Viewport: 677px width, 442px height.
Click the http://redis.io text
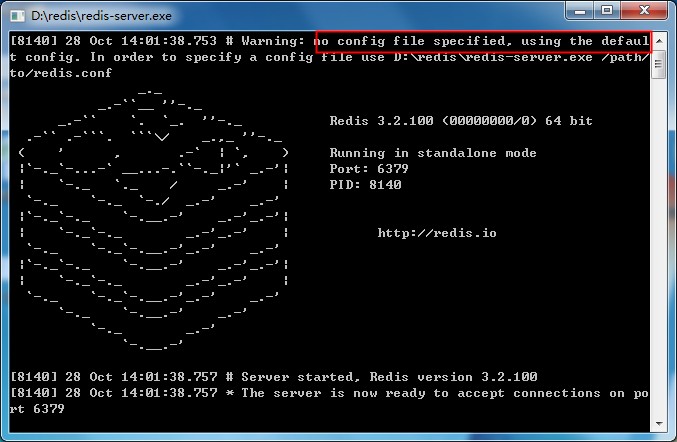(x=437, y=233)
